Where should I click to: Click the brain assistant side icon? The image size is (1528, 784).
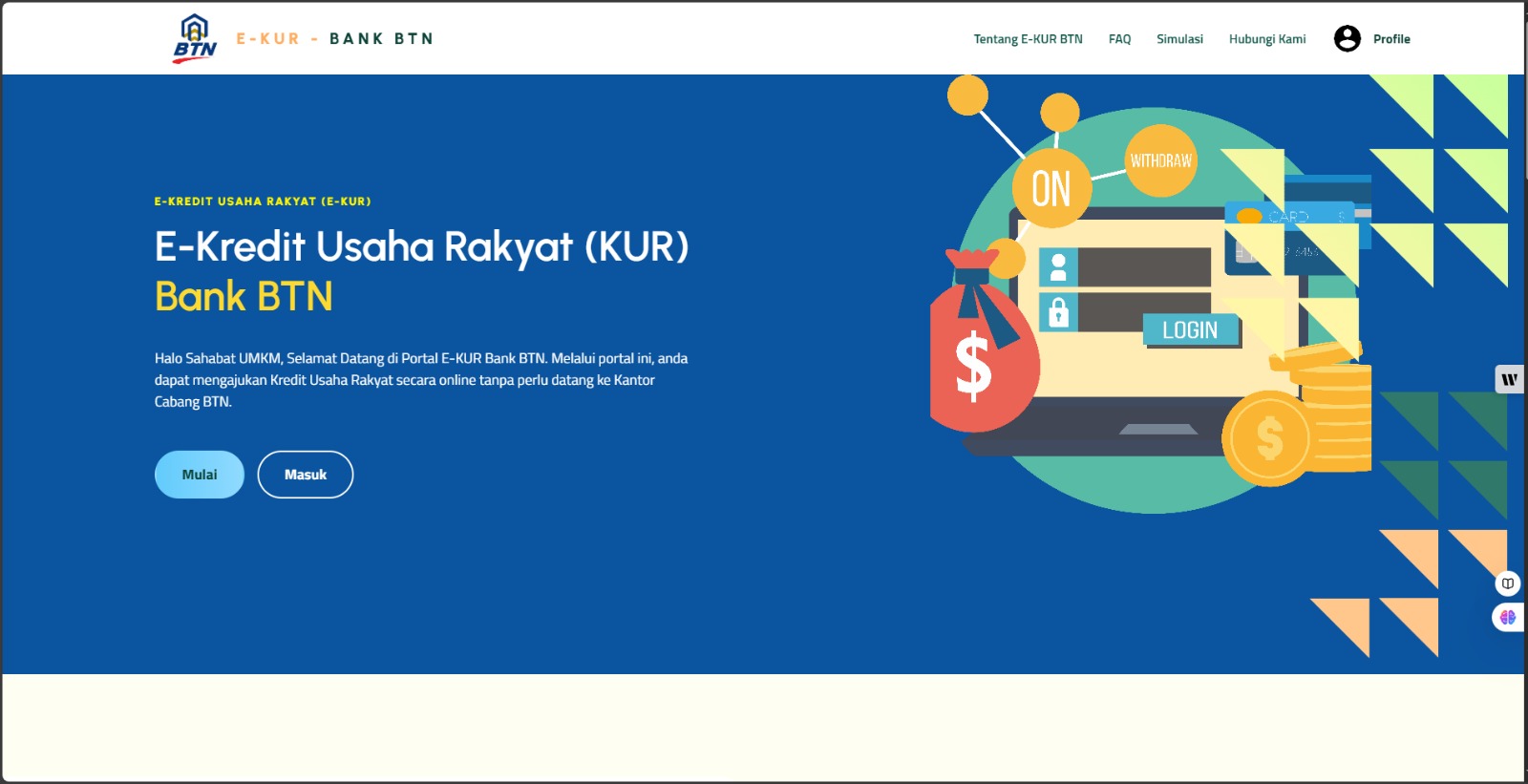pyautogui.click(x=1508, y=617)
